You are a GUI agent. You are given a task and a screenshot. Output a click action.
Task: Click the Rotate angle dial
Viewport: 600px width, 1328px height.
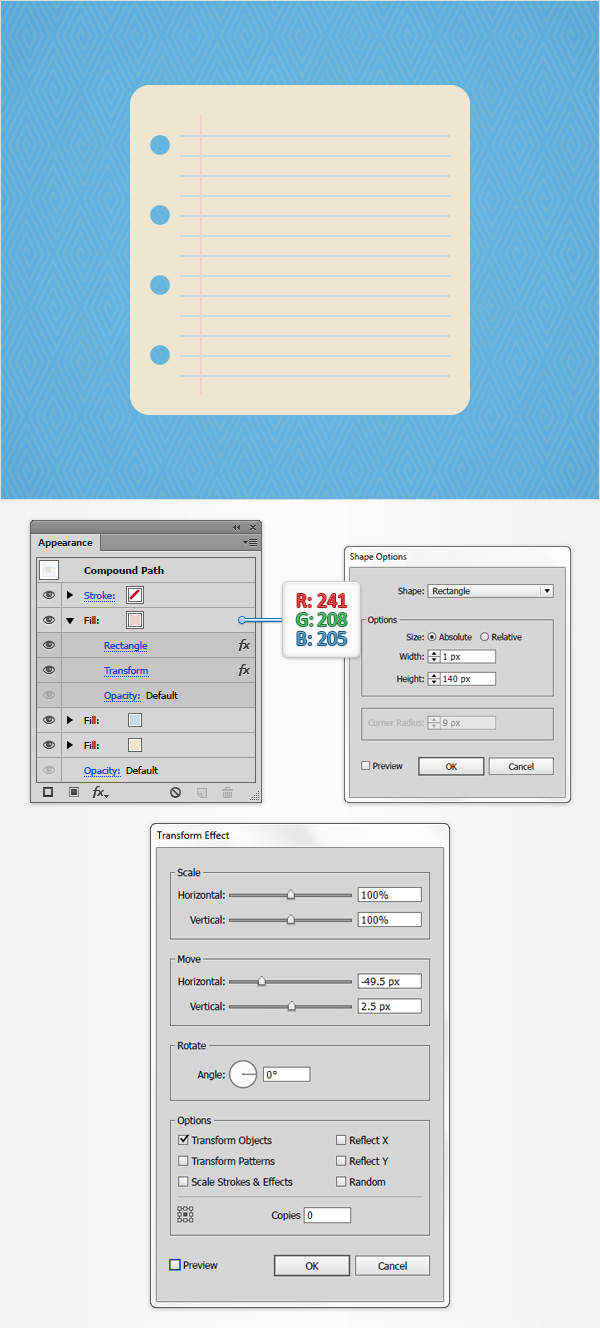[243, 1074]
